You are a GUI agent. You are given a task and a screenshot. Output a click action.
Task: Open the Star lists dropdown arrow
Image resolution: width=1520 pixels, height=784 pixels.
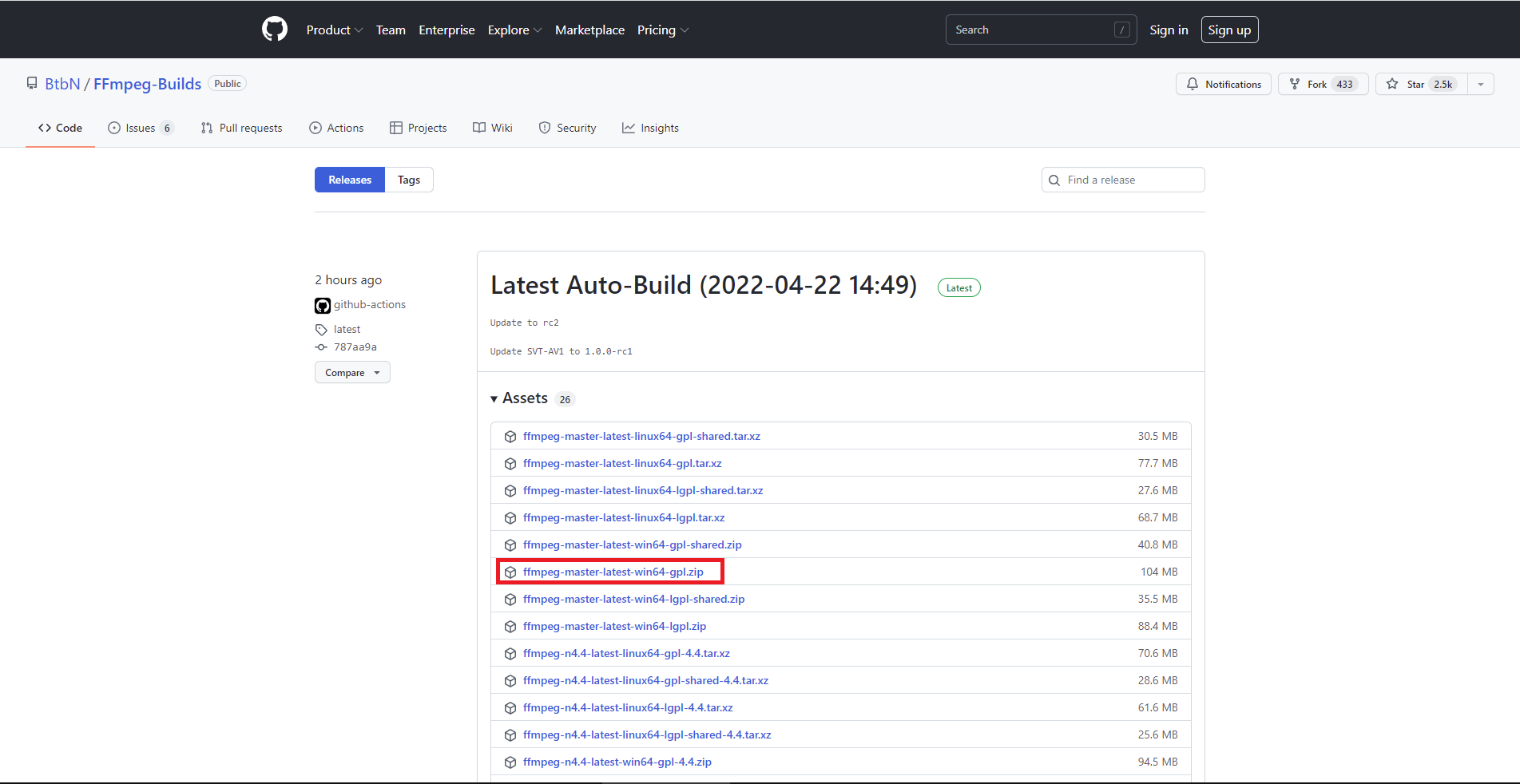1481,84
